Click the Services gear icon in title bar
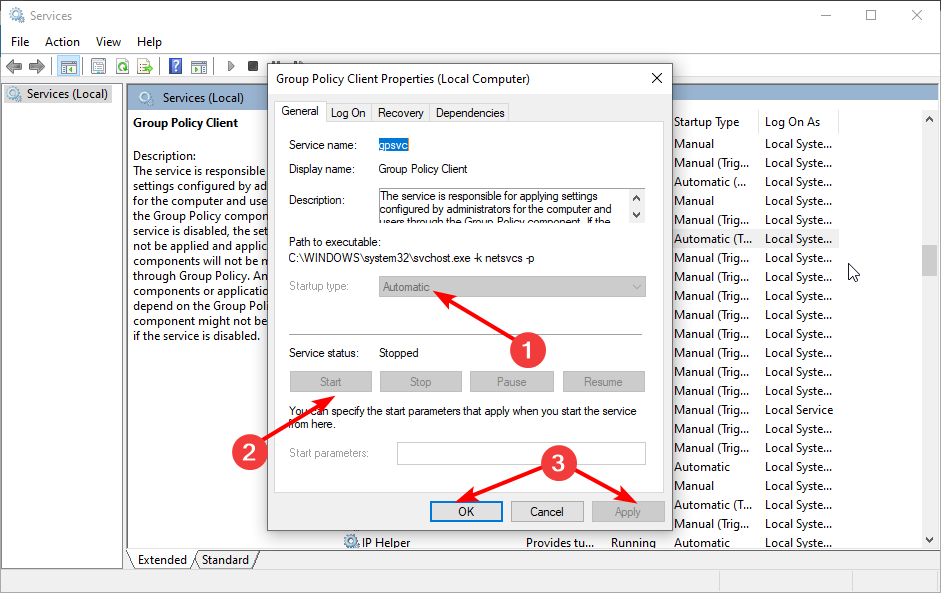This screenshot has height=593, width=941. (x=17, y=15)
